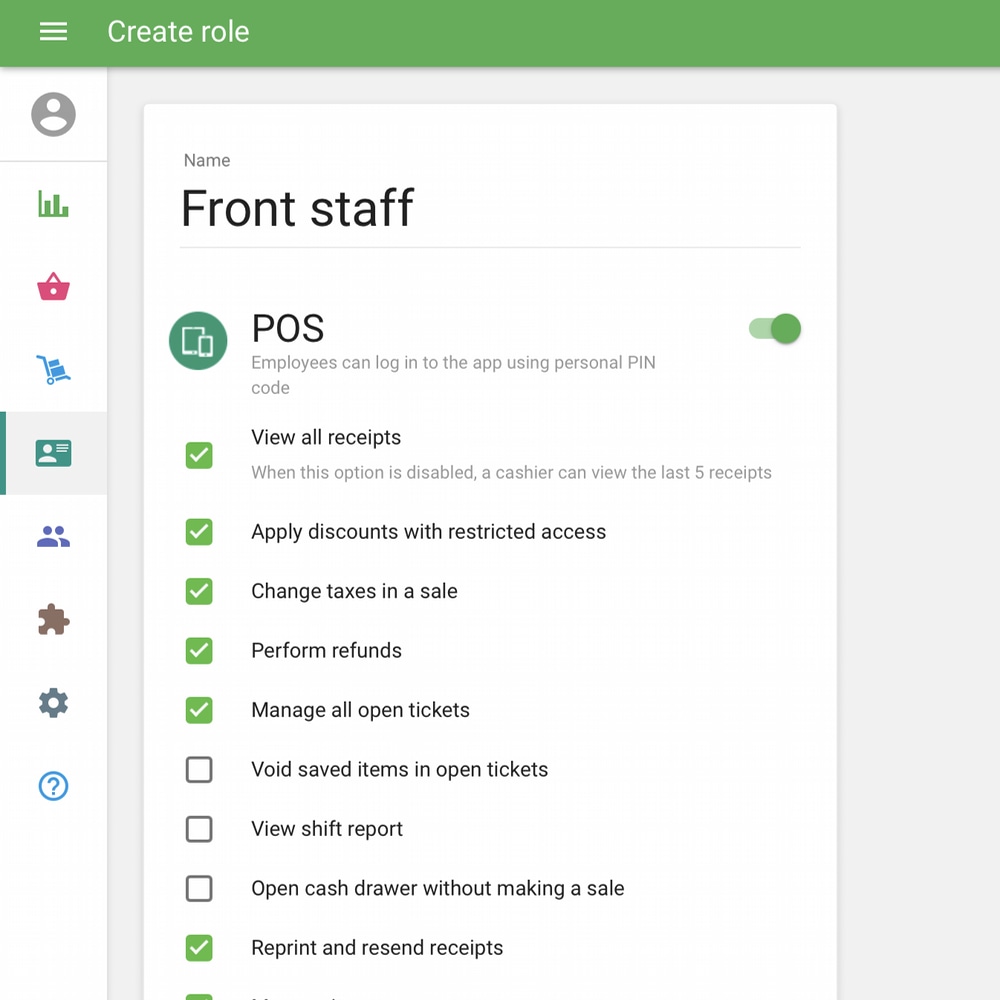Go to Reports via bar chart icon
This screenshot has height=1000, width=1000.
[54, 204]
